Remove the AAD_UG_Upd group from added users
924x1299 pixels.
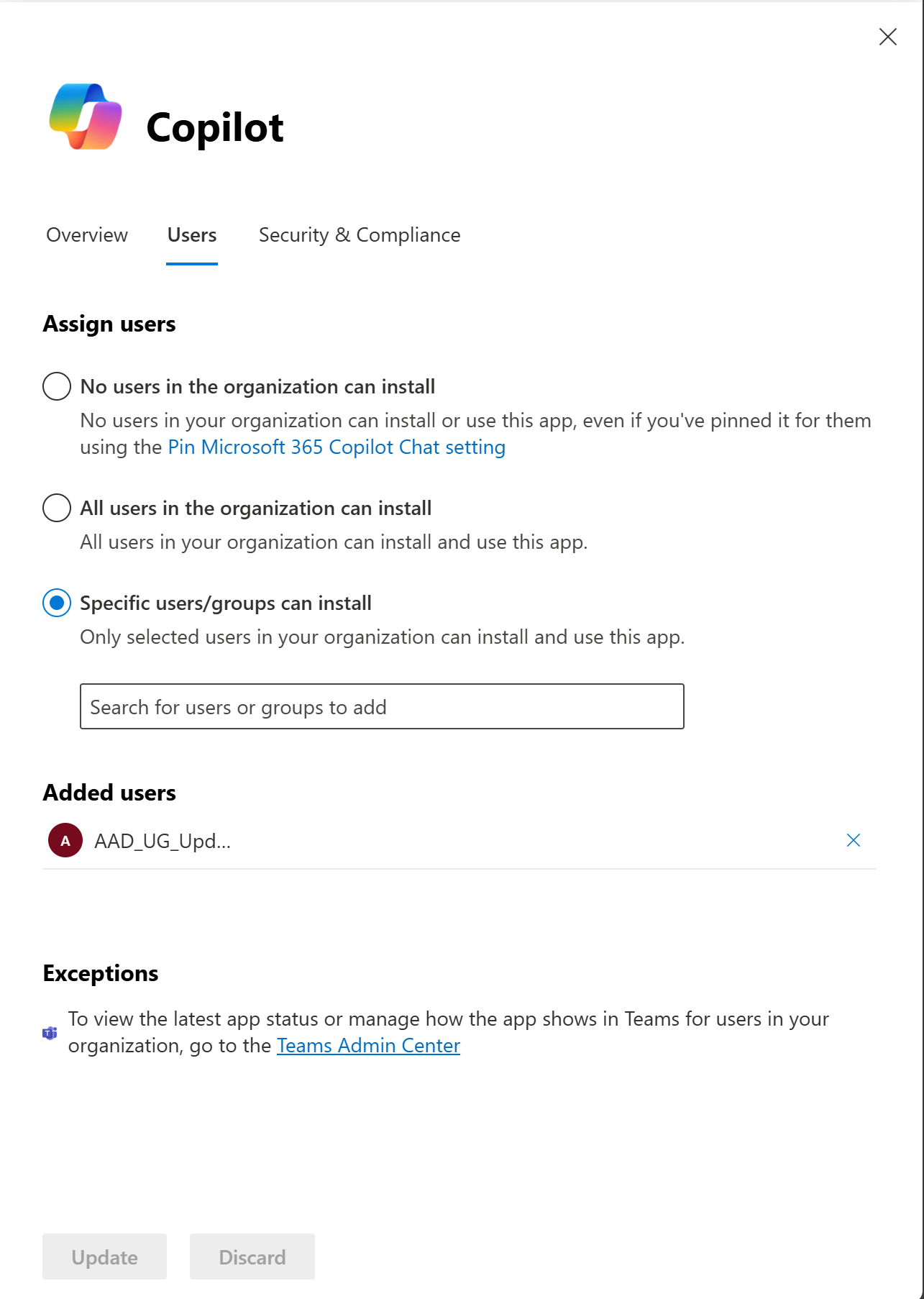(x=853, y=841)
